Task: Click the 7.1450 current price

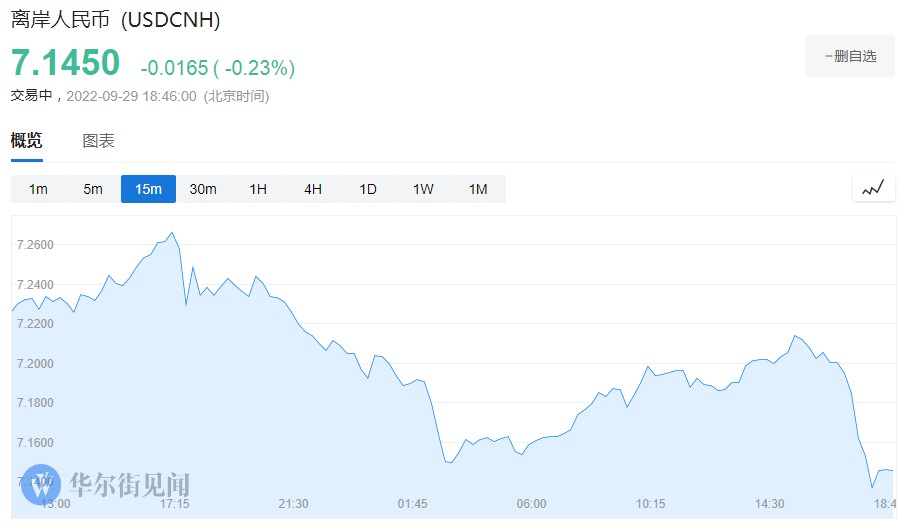Action: click(x=66, y=63)
